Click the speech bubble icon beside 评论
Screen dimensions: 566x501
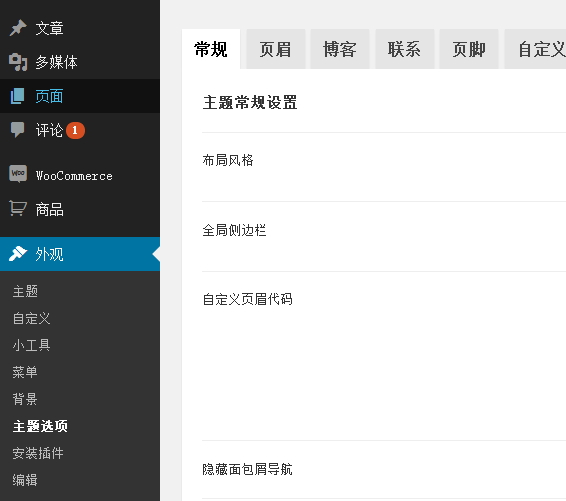tap(17, 130)
